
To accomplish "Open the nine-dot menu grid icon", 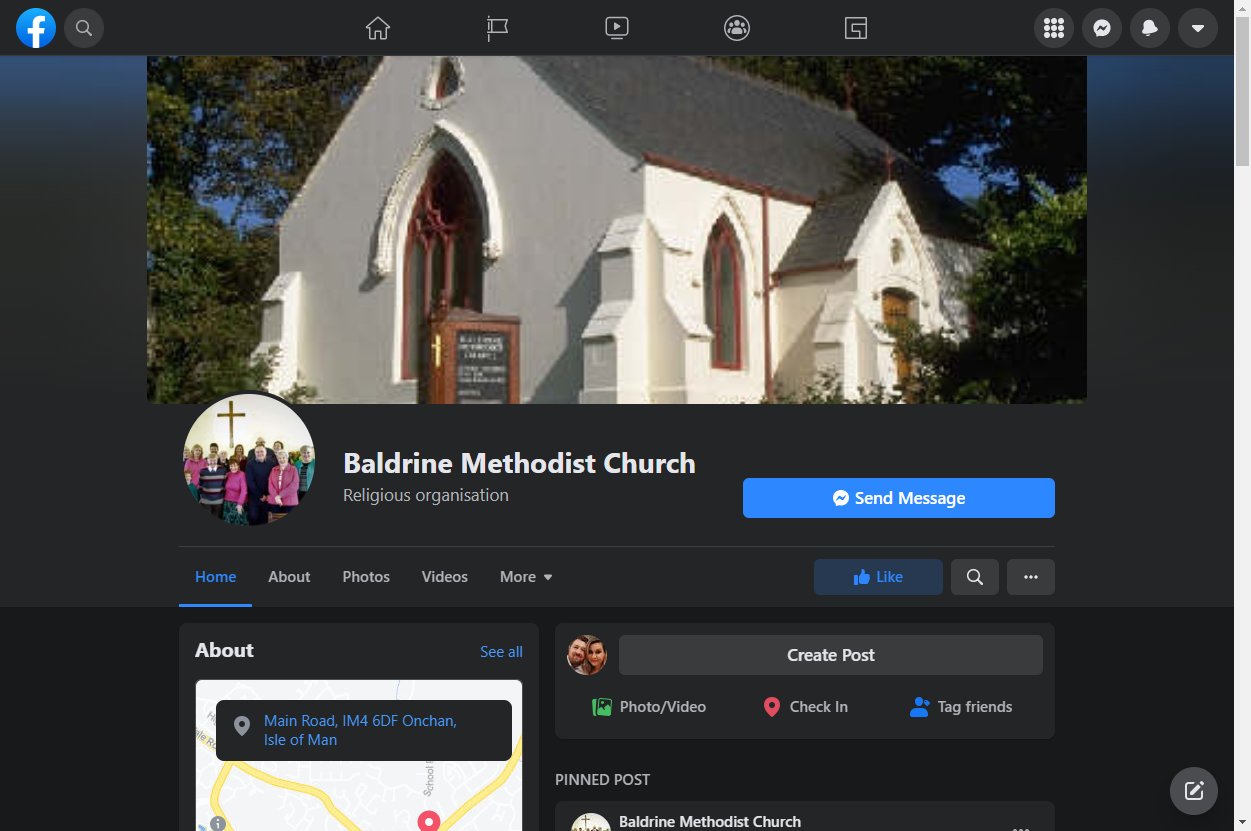I will 1054,28.
